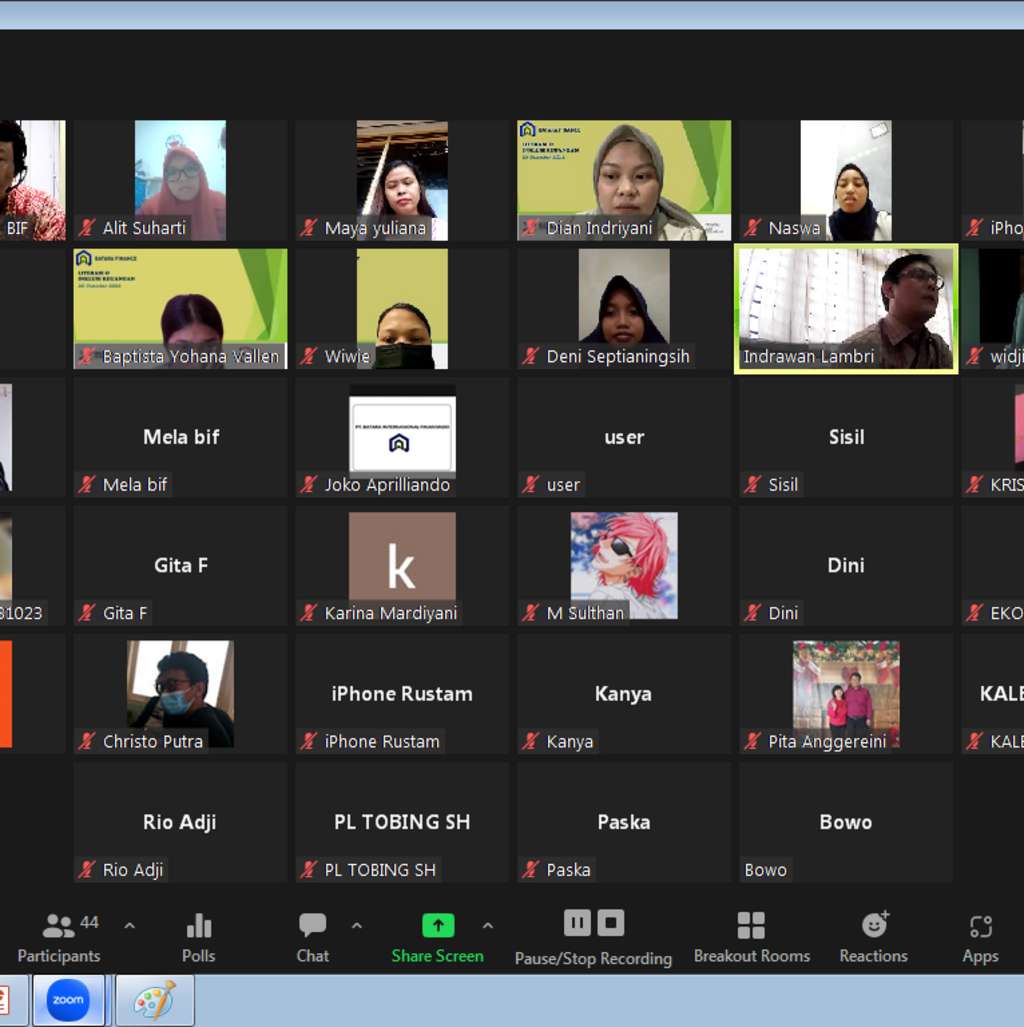Click muted mic icon beside Alit Suharti
Image resolution: width=1024 pixels, height=1027 pixels.
tap(88, 228)
